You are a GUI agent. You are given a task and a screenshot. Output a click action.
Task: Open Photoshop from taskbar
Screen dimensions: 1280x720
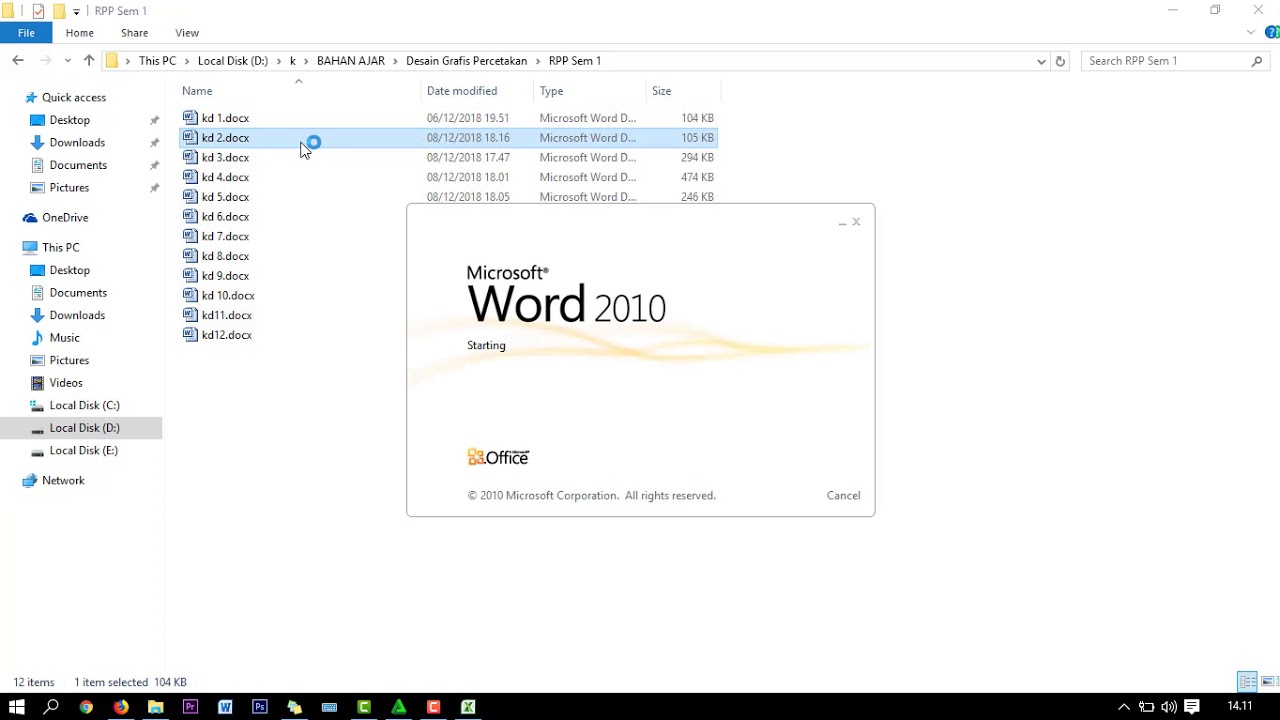[x=260, y=707]
